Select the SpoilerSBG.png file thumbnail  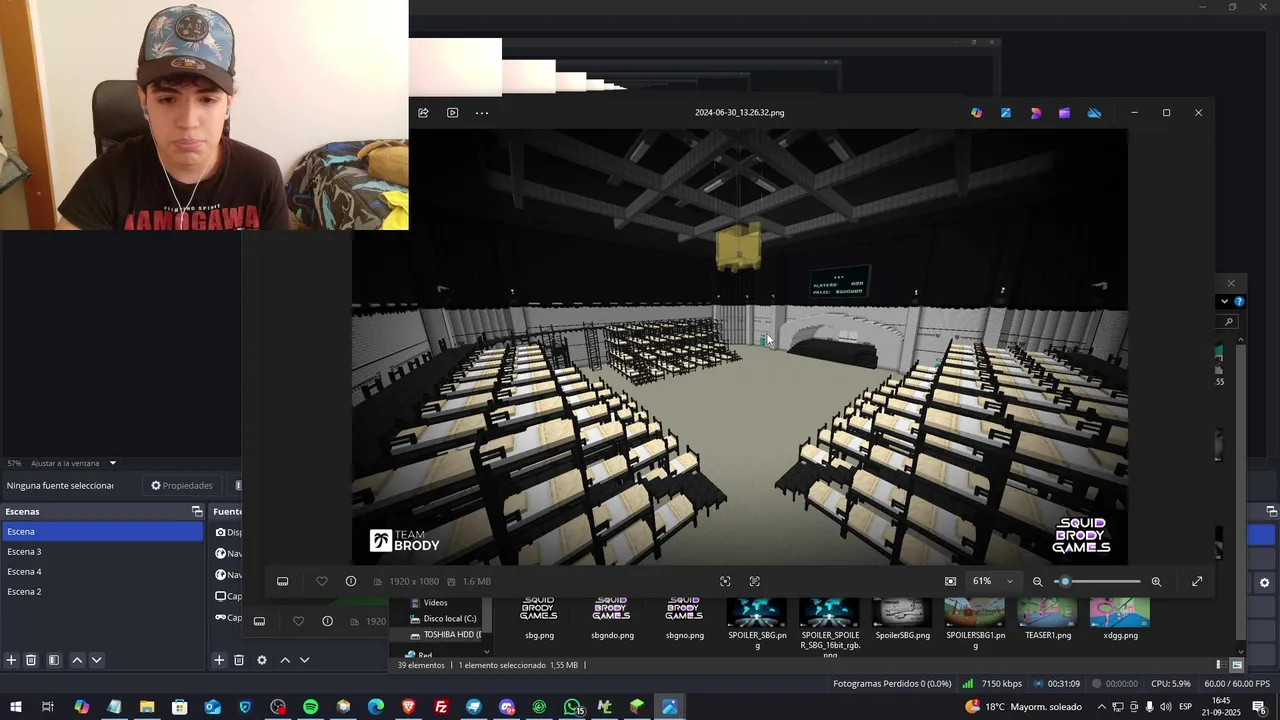pyautogui.click(x=902, y=617)
